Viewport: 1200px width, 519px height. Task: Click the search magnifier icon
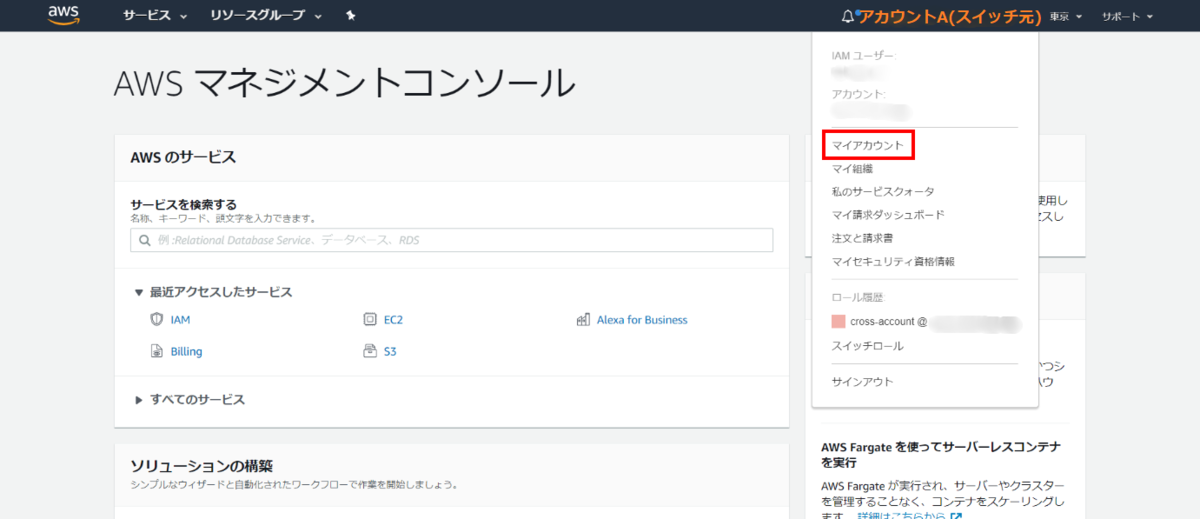tap(146, 240)
